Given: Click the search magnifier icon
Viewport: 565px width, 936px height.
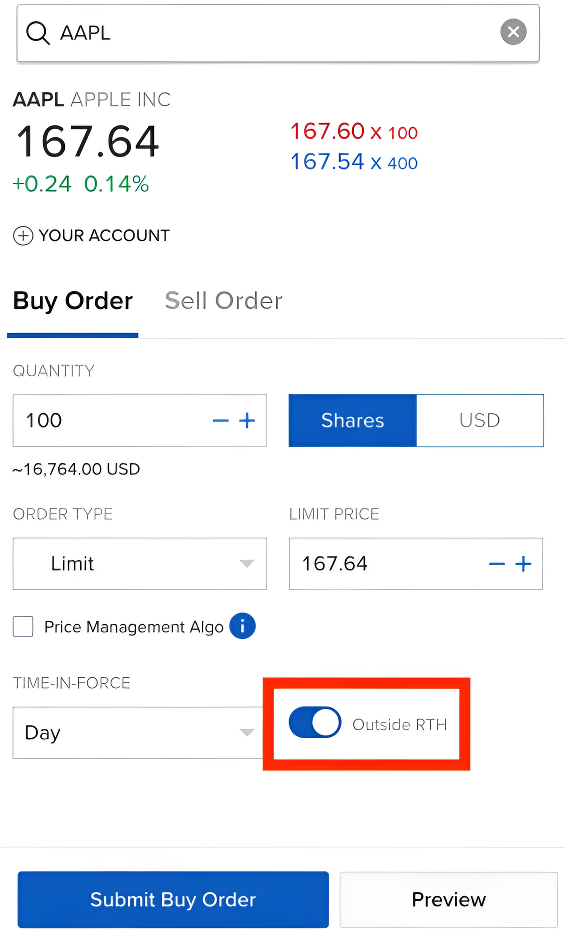Looking at the screenshot, I should click(38, 33).
